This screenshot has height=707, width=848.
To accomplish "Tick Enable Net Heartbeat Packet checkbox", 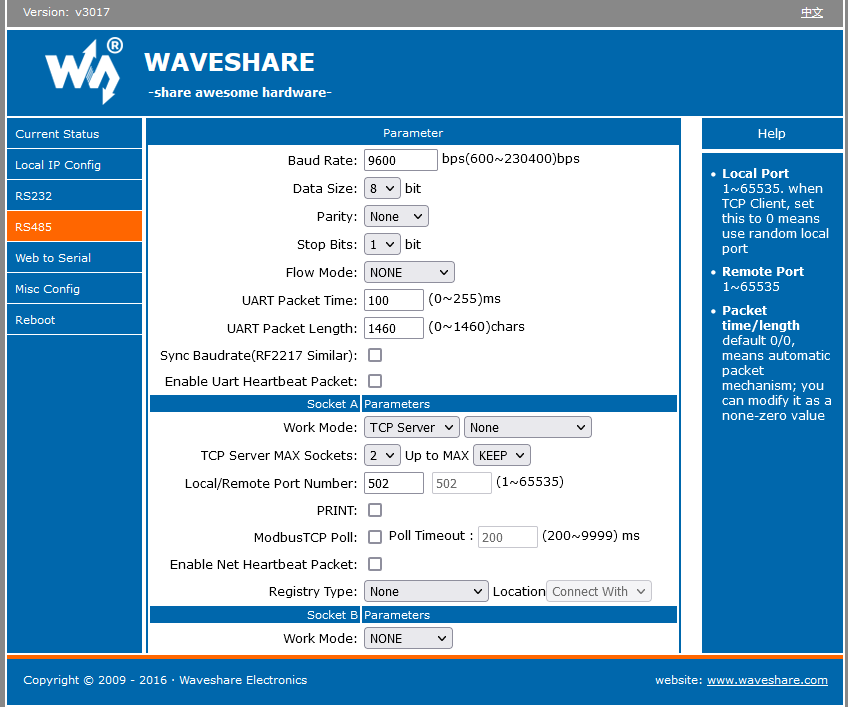I will [x=375, y=564].
